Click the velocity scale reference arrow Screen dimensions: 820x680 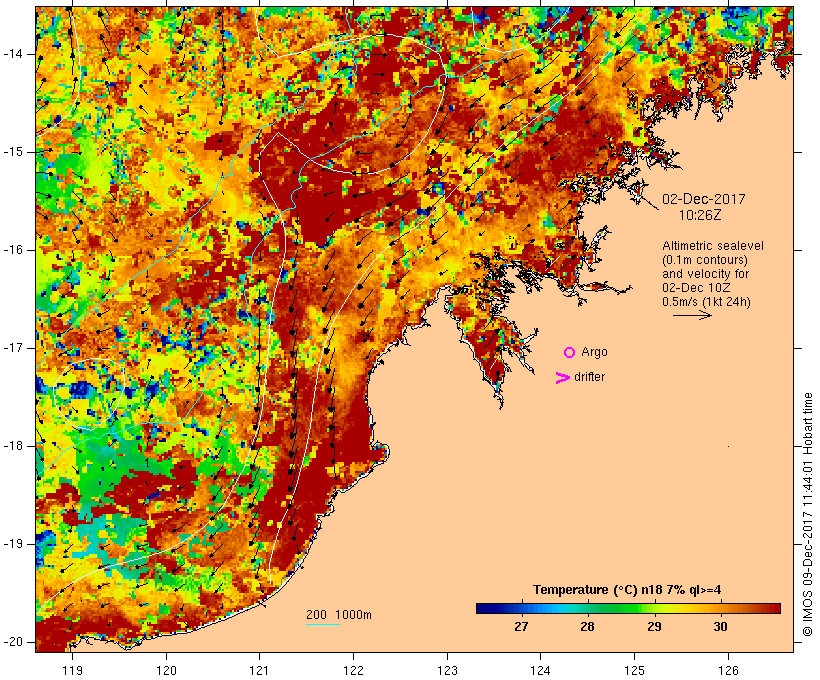(x=692, y=315)
